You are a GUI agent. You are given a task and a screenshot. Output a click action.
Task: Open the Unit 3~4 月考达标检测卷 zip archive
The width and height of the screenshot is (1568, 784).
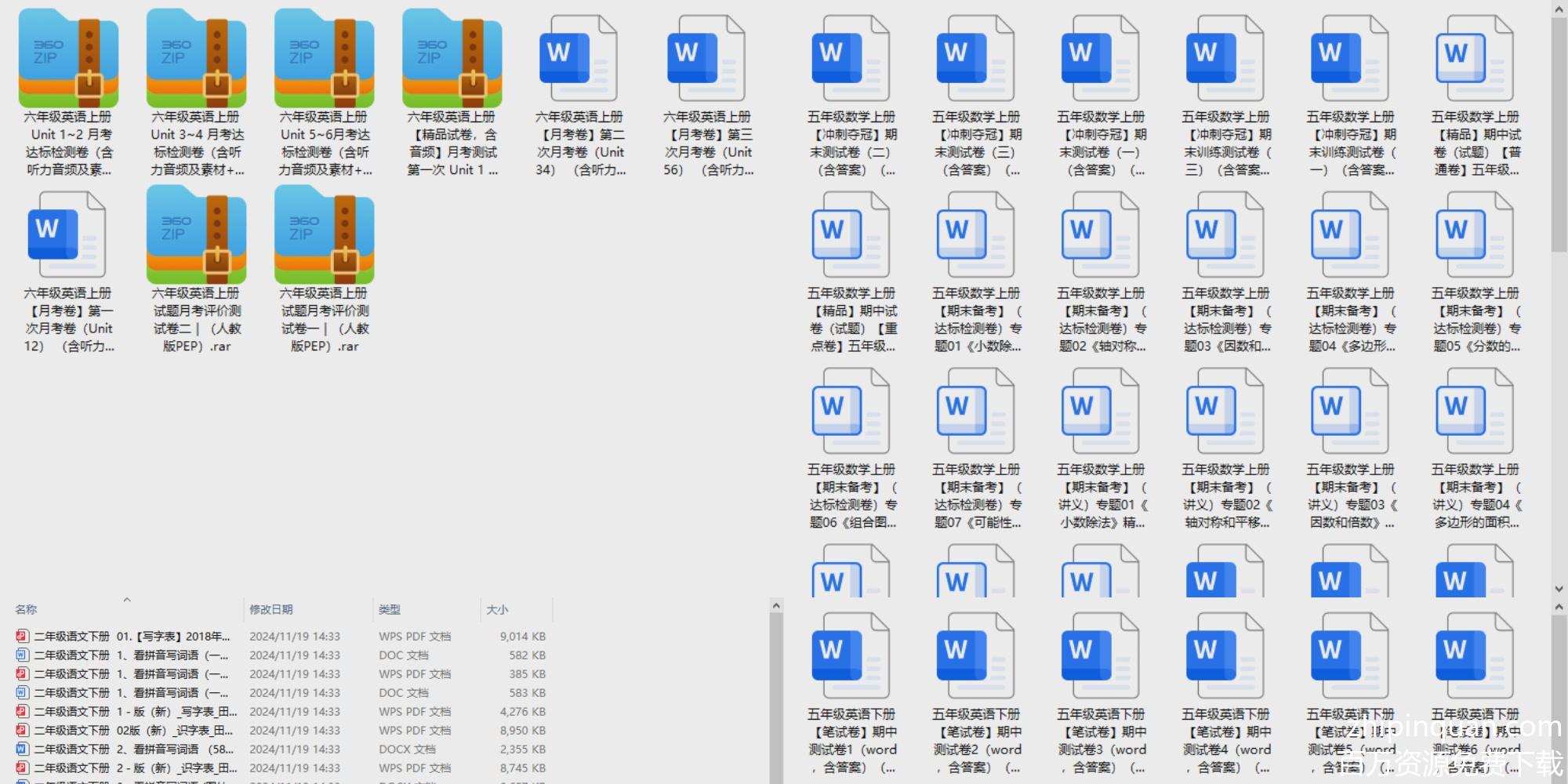tap(196, 59)
